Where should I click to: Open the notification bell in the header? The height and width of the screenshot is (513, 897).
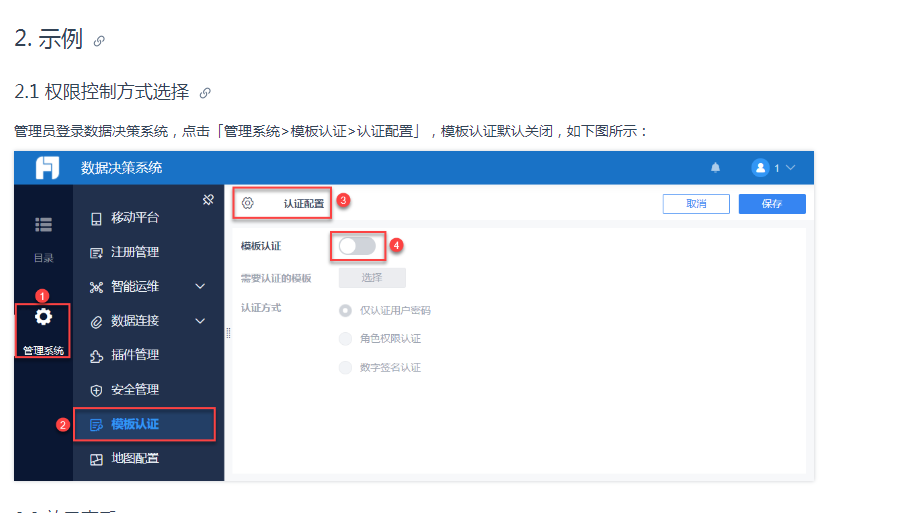point(715,168)
